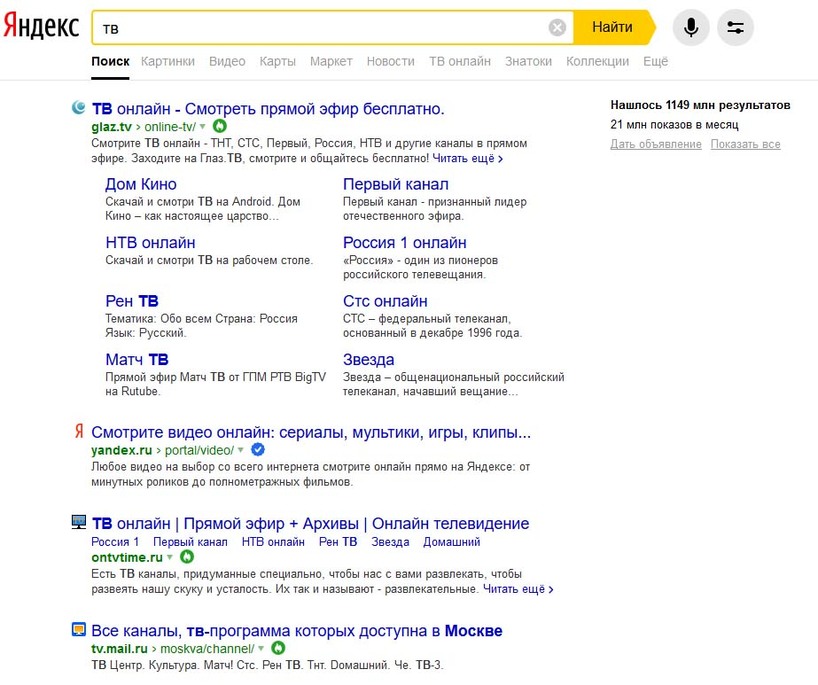This screenshot has width=818, height=685.
Task: Click the 'moskva/channel/' path link
Action: point(207,648)
